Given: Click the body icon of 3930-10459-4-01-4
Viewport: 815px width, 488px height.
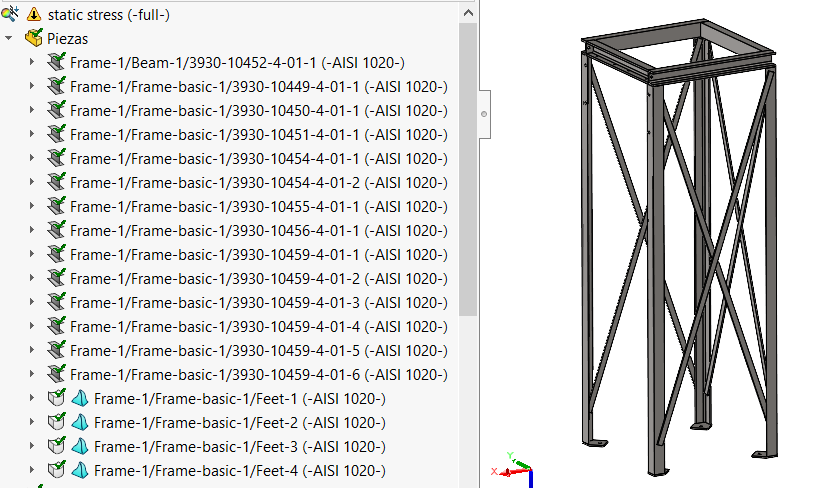Looking at the screenshot, I should pyautogui.click(x=56, y=326).
